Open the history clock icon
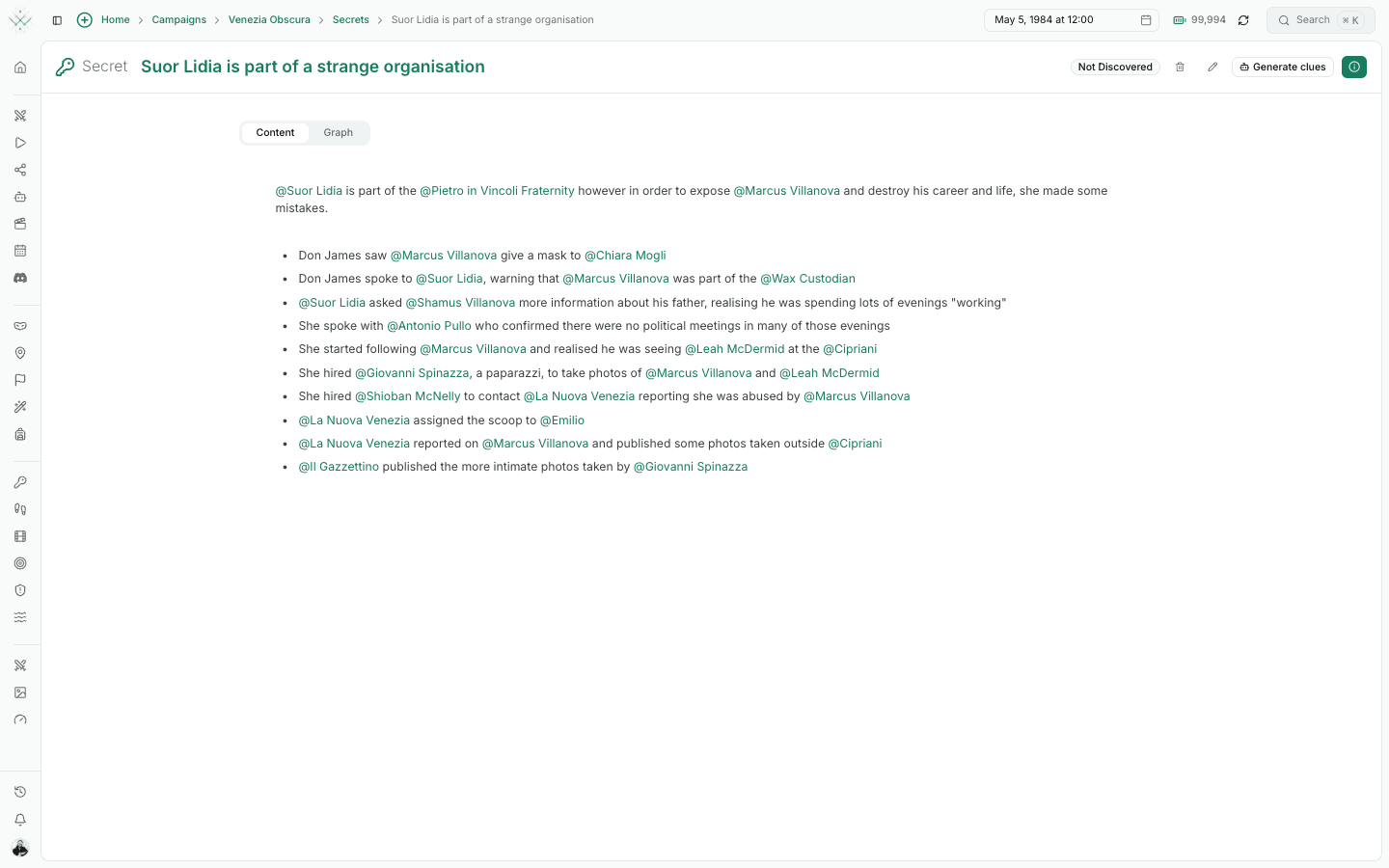The image size is (1389, 868). 20,792
